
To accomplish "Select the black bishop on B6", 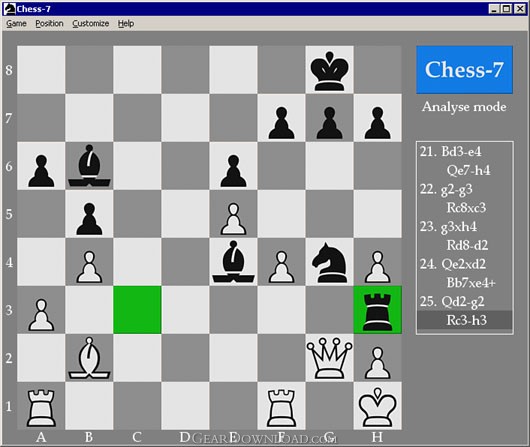I will pyautogui.click(x=89, y=166).
